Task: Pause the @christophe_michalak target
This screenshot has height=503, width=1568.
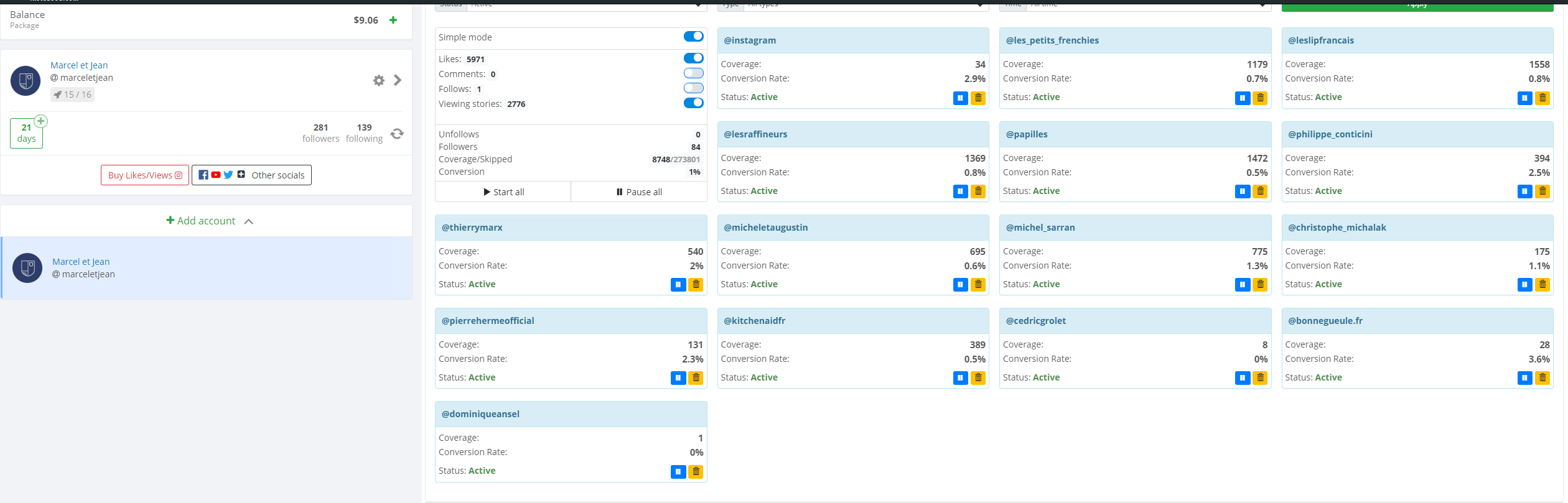Action: coord(1524,285)
